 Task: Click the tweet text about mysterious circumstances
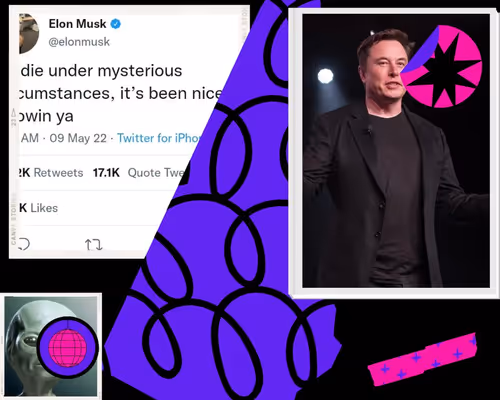pyautogui.click(x=120, y=93)
